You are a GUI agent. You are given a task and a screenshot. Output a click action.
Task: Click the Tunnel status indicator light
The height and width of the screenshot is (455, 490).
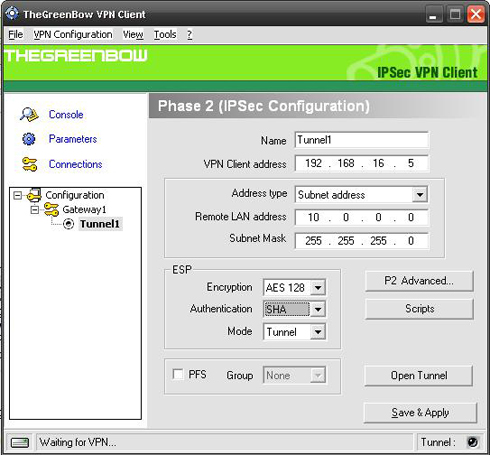pyautogui.click(x=473, y=442)
